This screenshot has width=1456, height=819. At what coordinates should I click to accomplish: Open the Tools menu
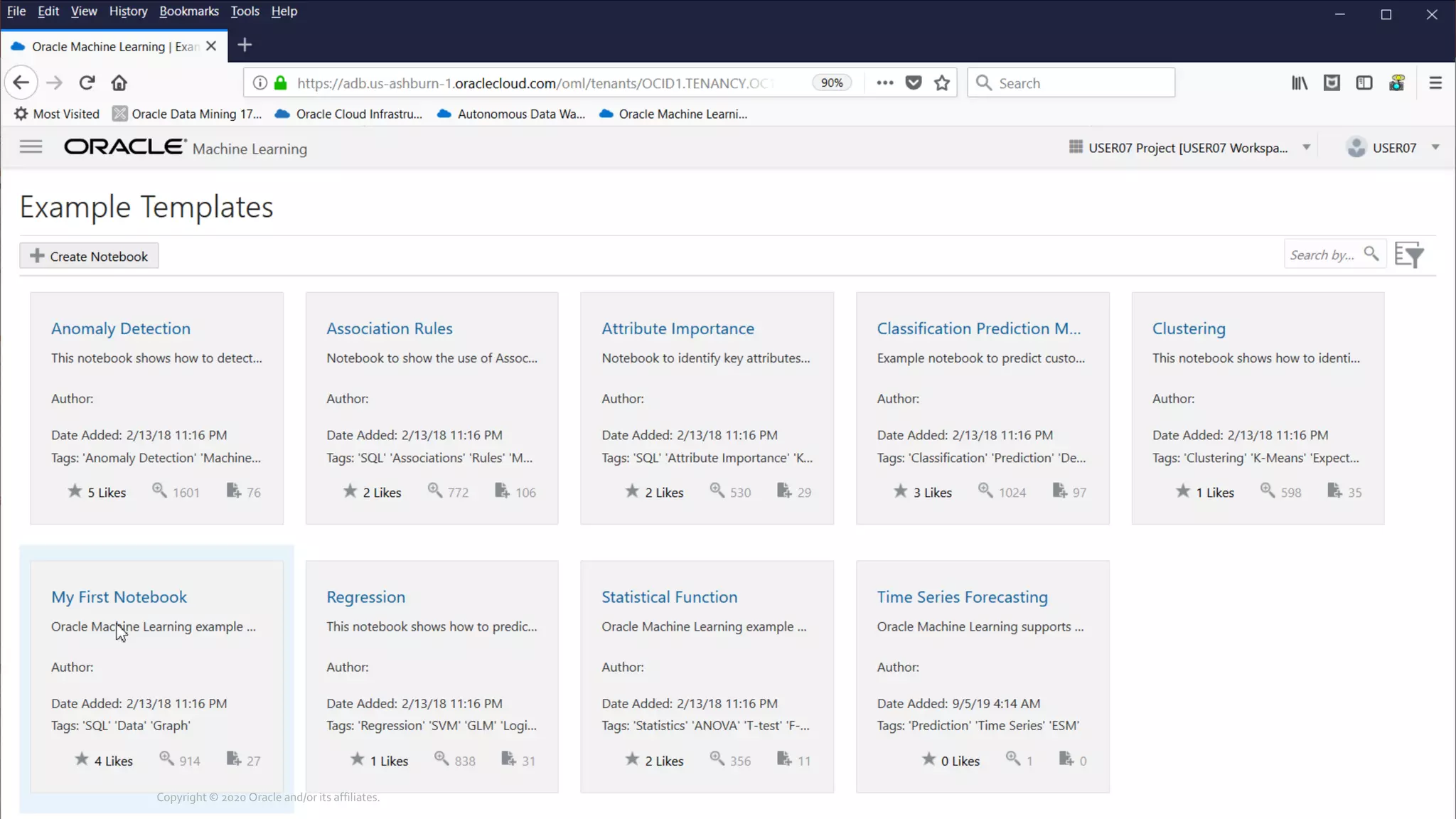click(x=245, y=11)
